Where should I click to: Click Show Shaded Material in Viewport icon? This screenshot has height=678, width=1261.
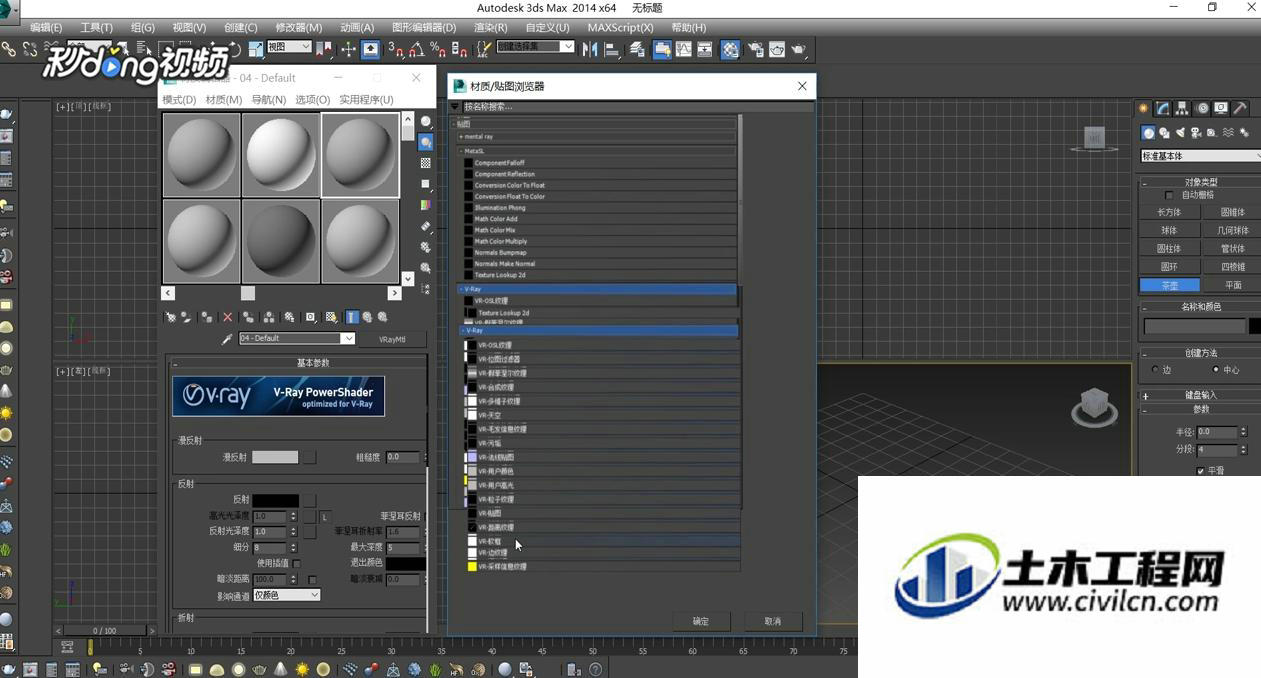point(331,317)
